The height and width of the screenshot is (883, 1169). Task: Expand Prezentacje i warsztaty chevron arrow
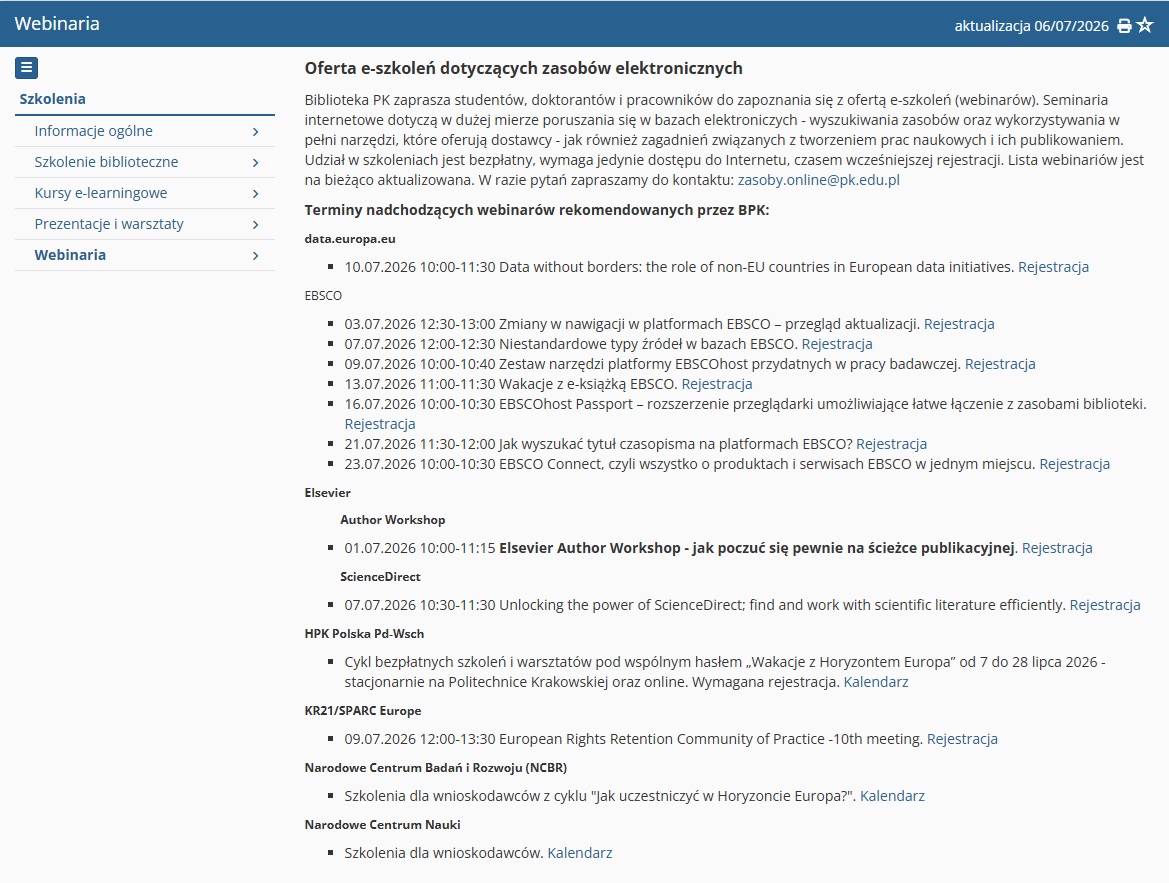click(x=256, y=224)
